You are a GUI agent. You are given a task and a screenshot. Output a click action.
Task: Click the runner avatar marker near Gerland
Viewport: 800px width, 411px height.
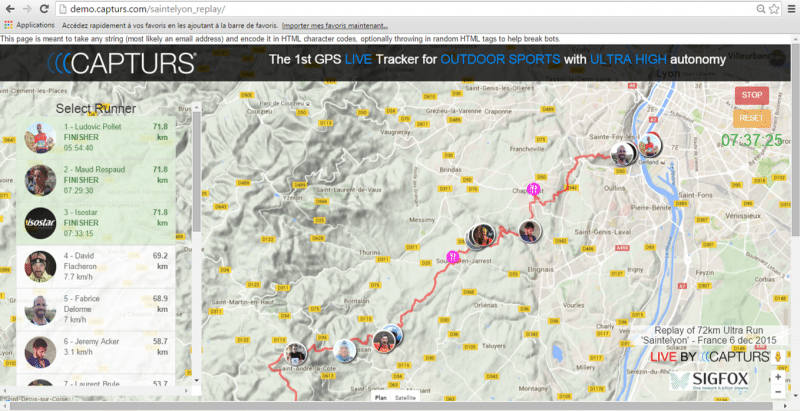[649, 144]
